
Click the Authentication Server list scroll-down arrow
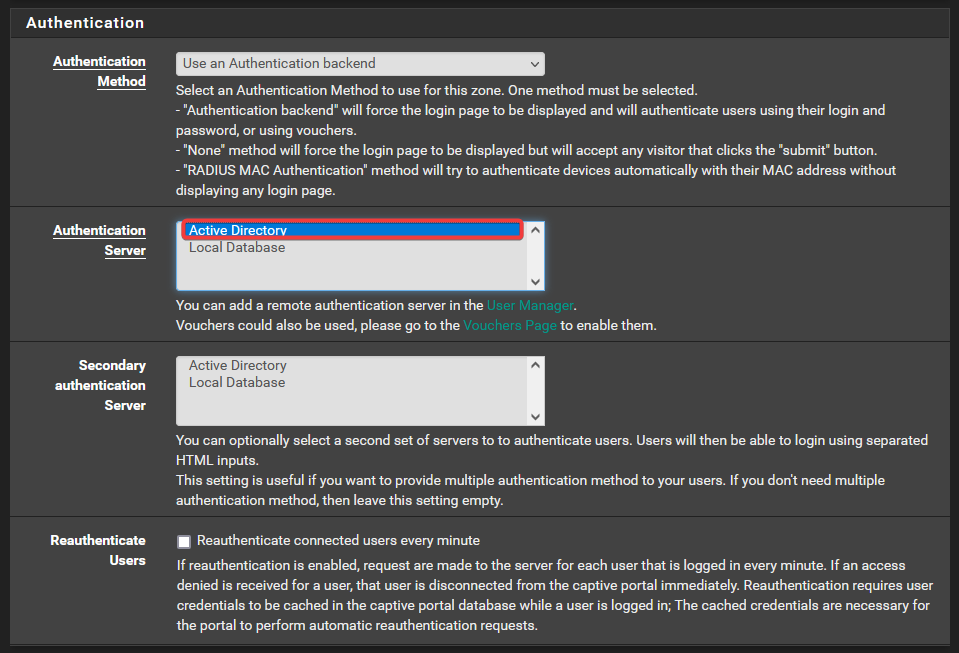[x=536, y=282]
